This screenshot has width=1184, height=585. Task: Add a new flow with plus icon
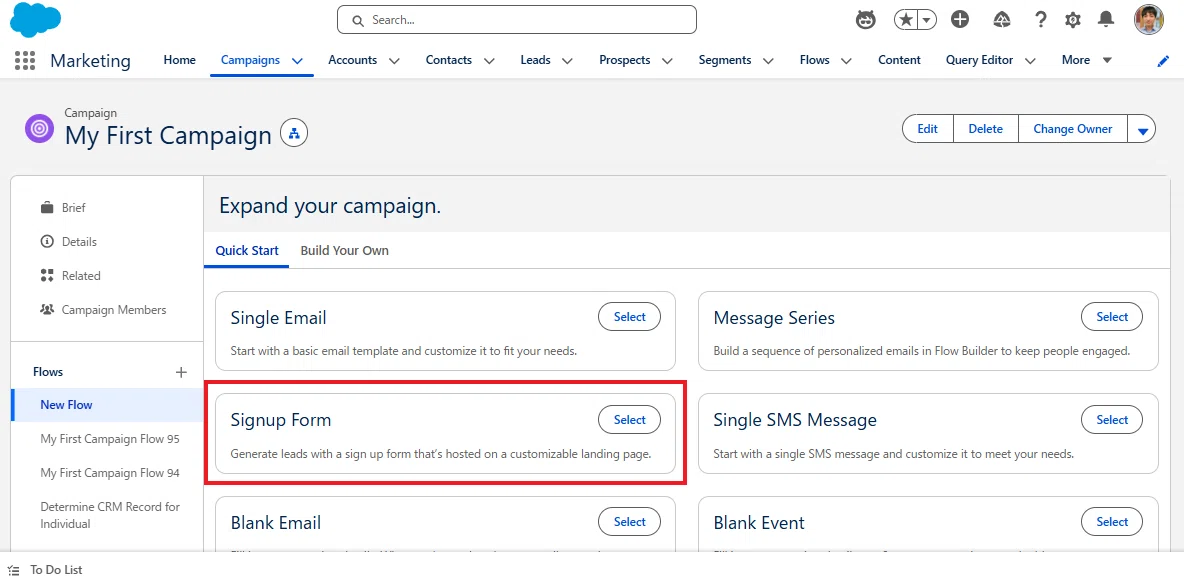[x=181, y=372]
